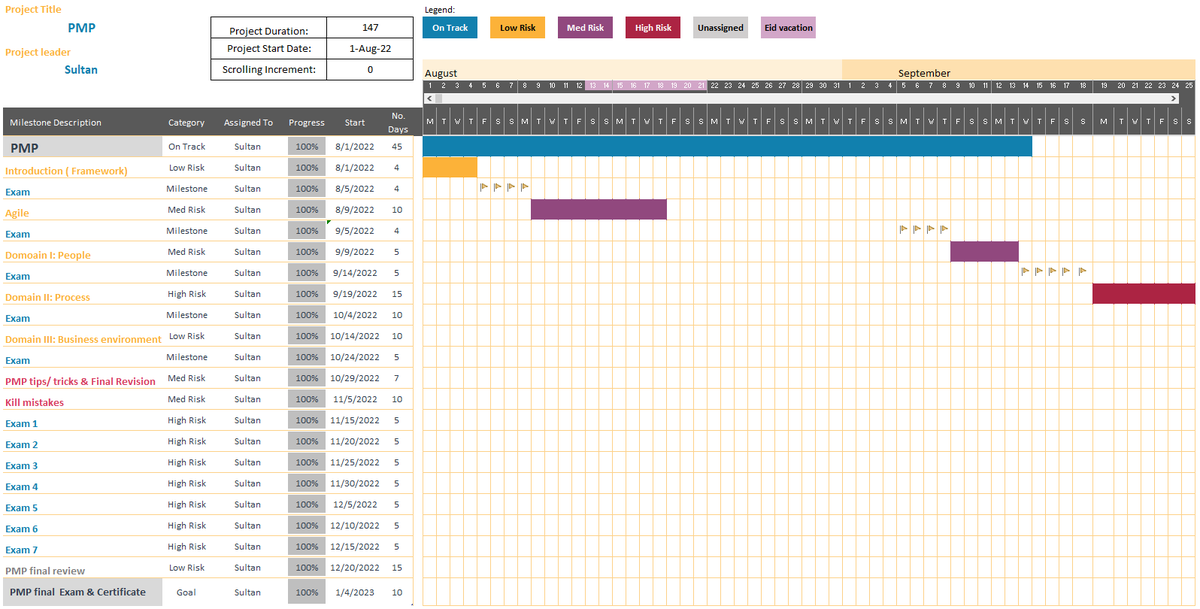Select the Project Duration value 147
Viewport: 1200px width, 609px height.
click(x=370, y=27)
